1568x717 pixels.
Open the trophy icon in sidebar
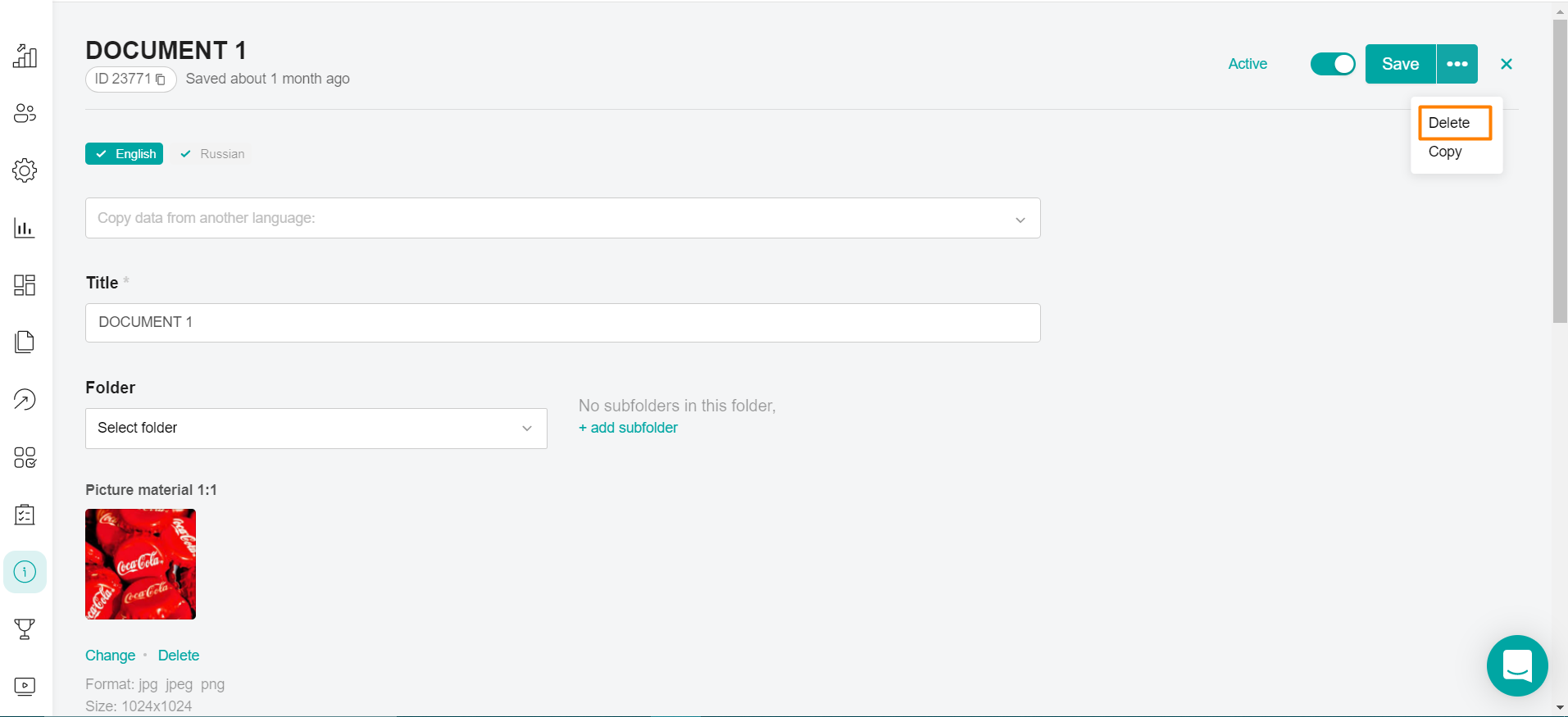[x=25, y=629]
